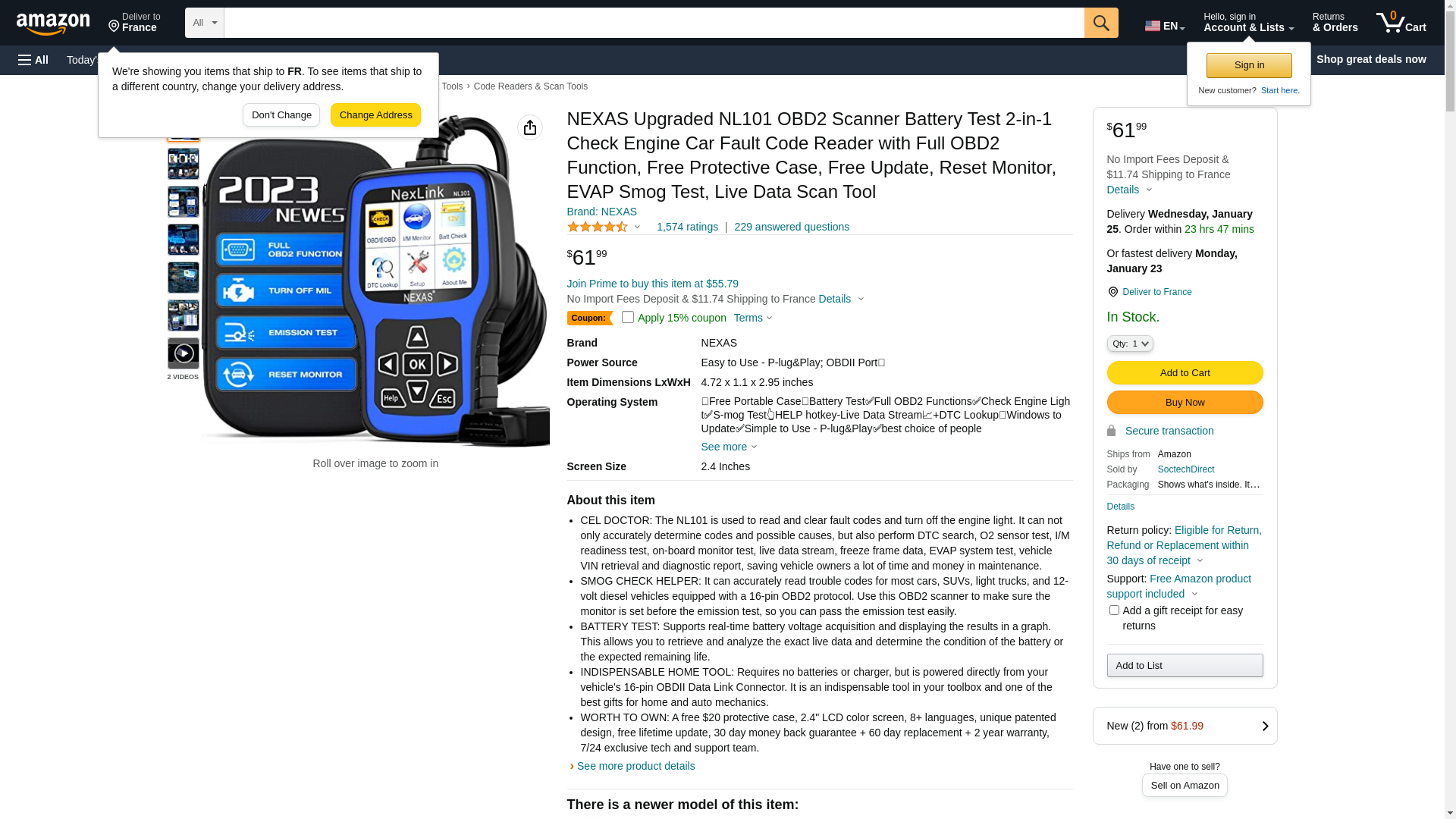Click the Add to Cart button
The height and width of the screenshot is (819, 1456).
(x=1185, y=372)
